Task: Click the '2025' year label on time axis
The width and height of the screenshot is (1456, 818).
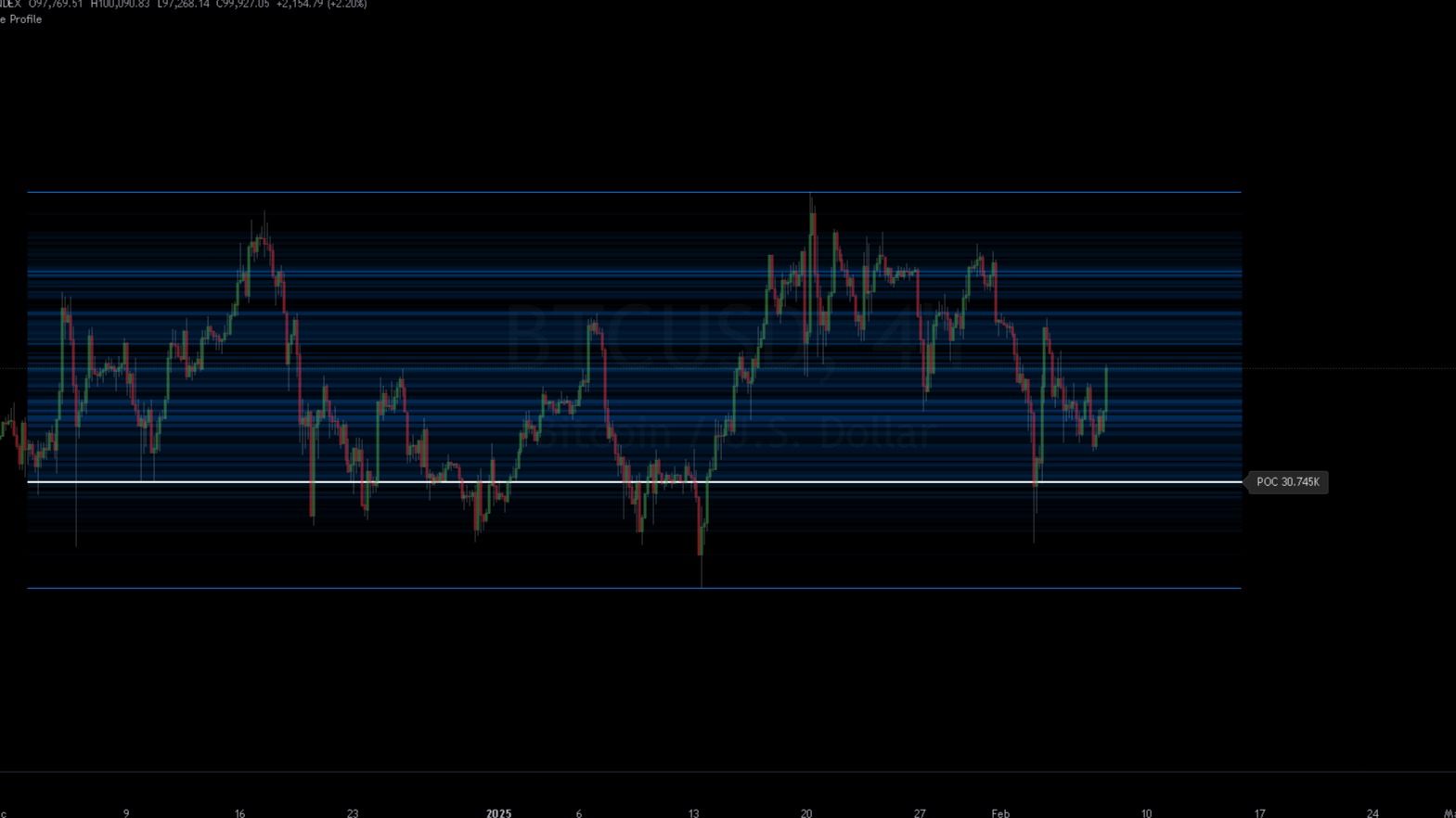Action: (498, 813)
